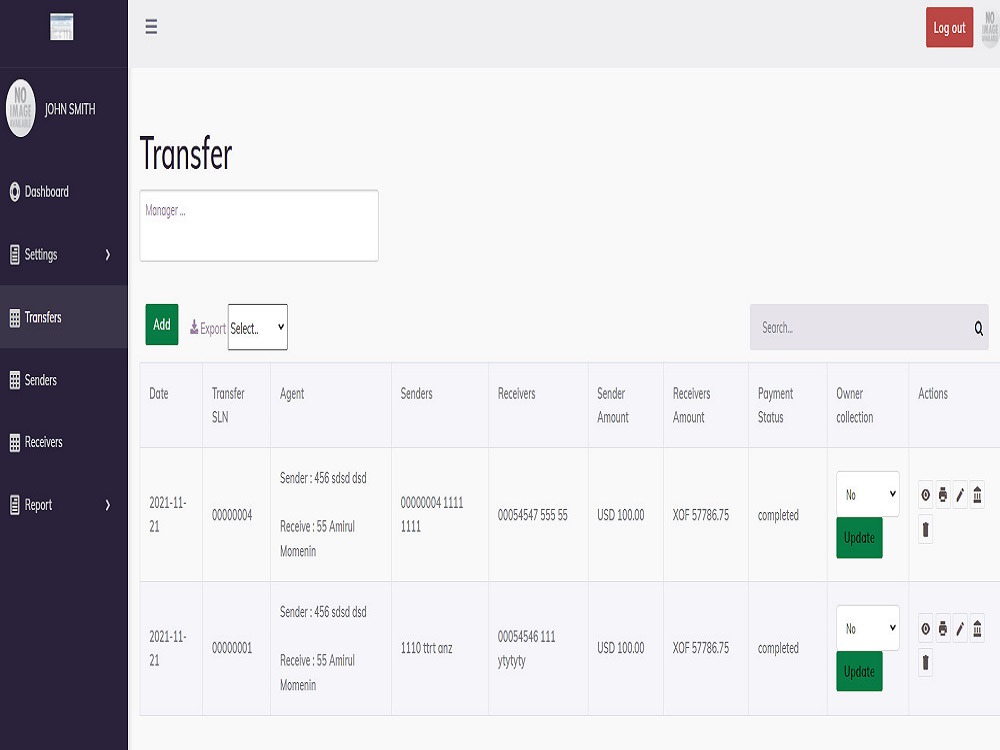The height and width of the screenshot is (750, 1000).
Task: Click bank icon for transfer 00000001
Action: [977, 629]
